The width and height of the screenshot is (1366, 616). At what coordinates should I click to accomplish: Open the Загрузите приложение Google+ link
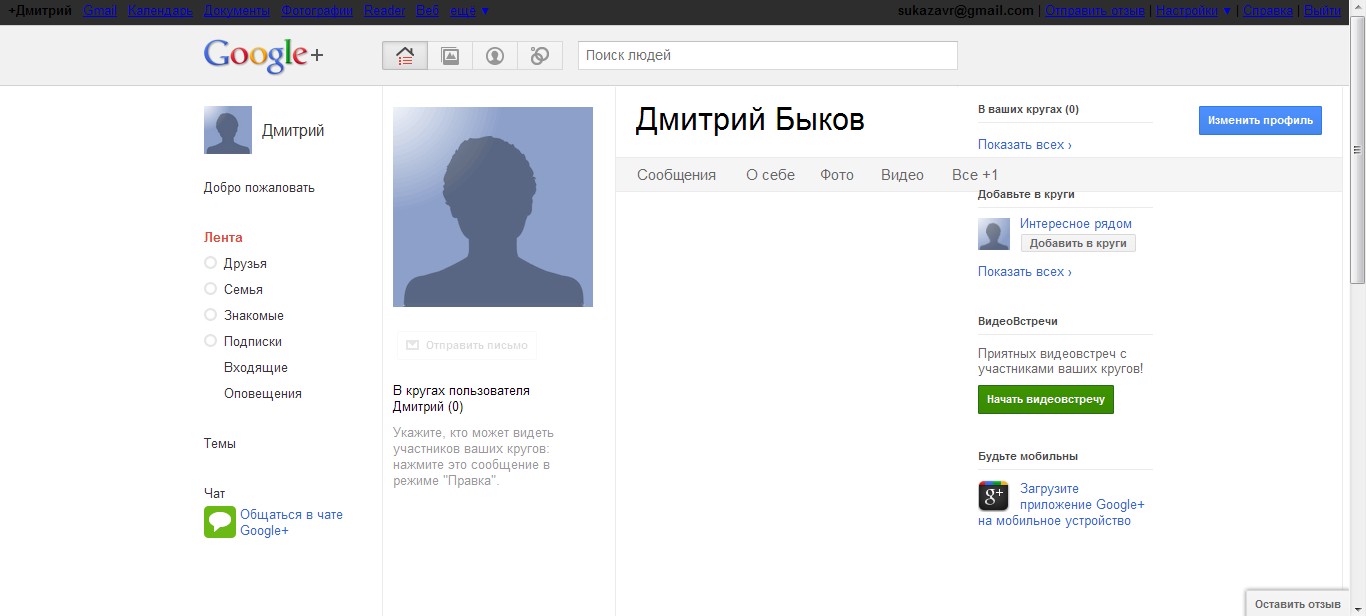[x=1062, y=505]
